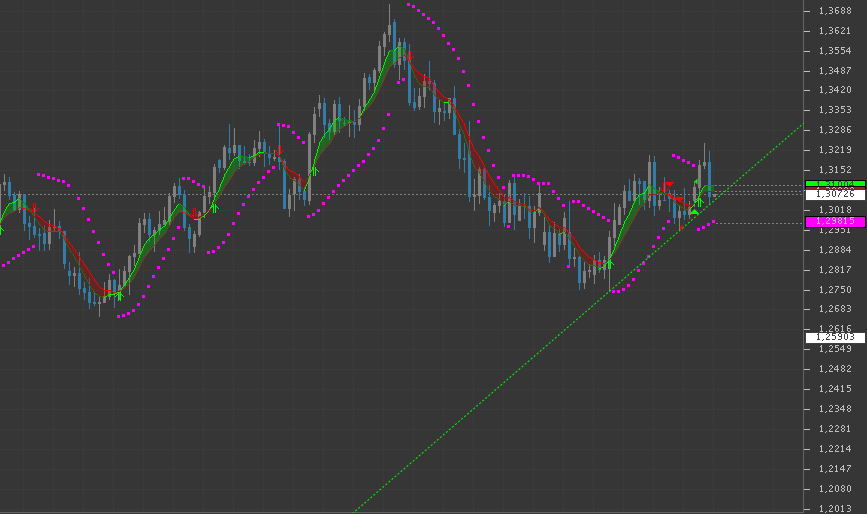Click the 1,2549 price axis label
The height and width of the screenshot is (514, 867).
835,349
